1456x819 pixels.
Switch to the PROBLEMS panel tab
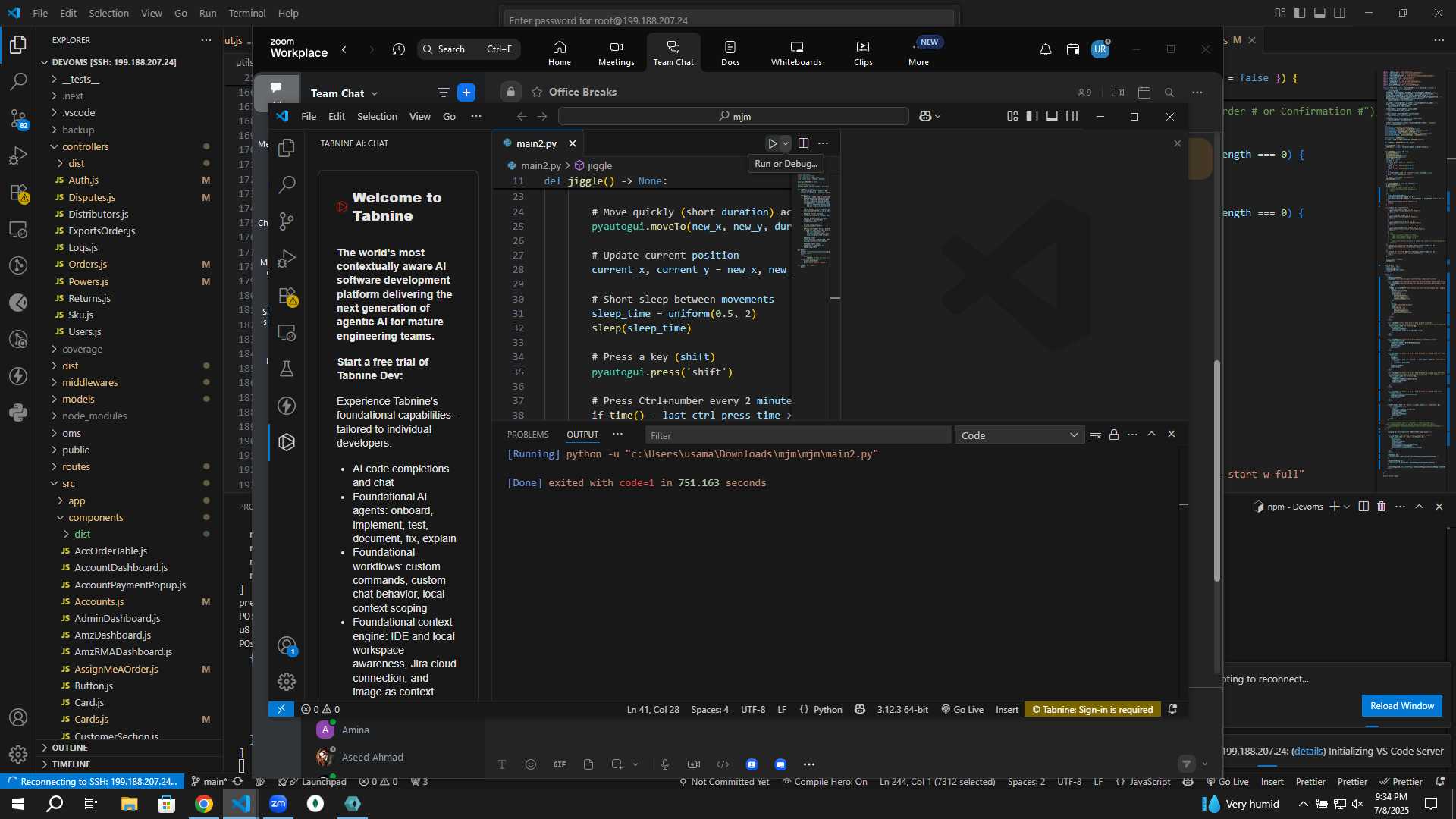click(x=528, y=435)
